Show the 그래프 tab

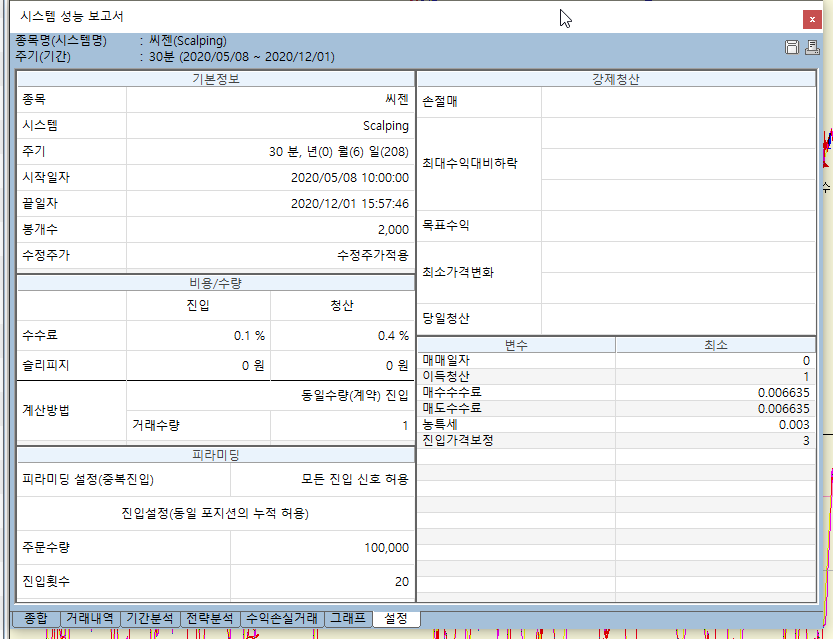[348, 618]
